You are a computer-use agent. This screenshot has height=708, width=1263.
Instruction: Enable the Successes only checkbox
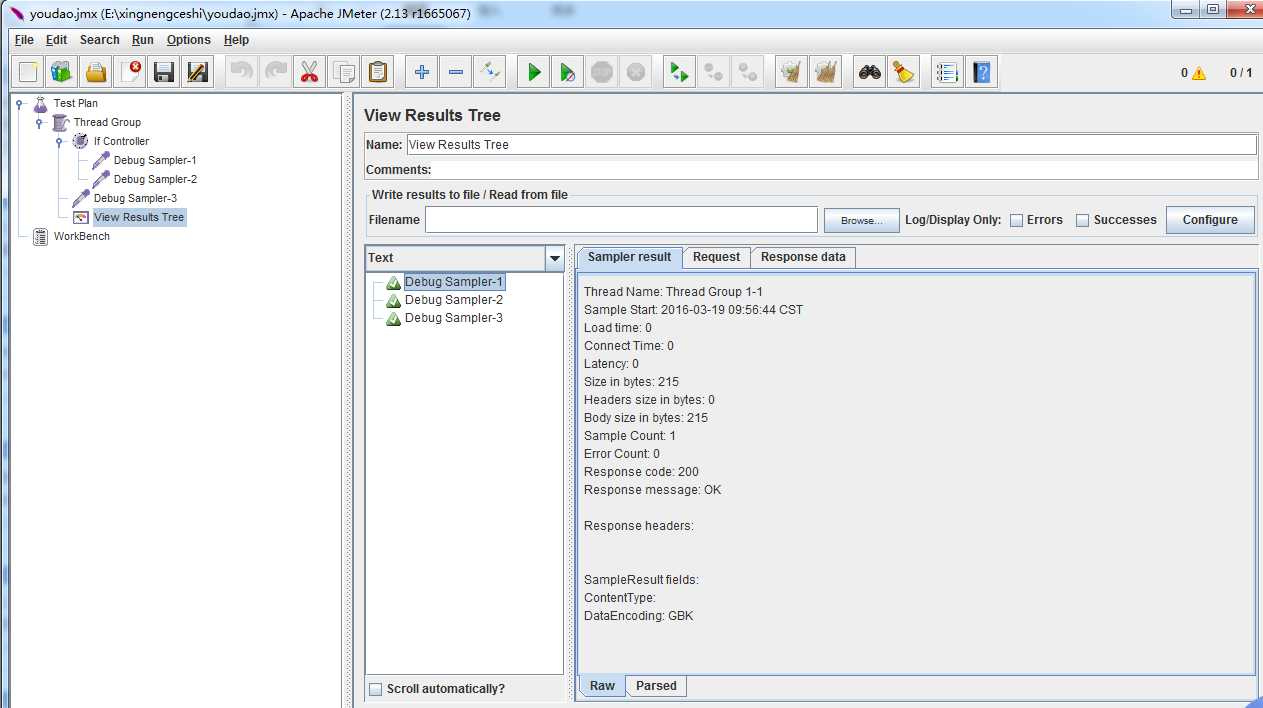[x=1082, y=221]
